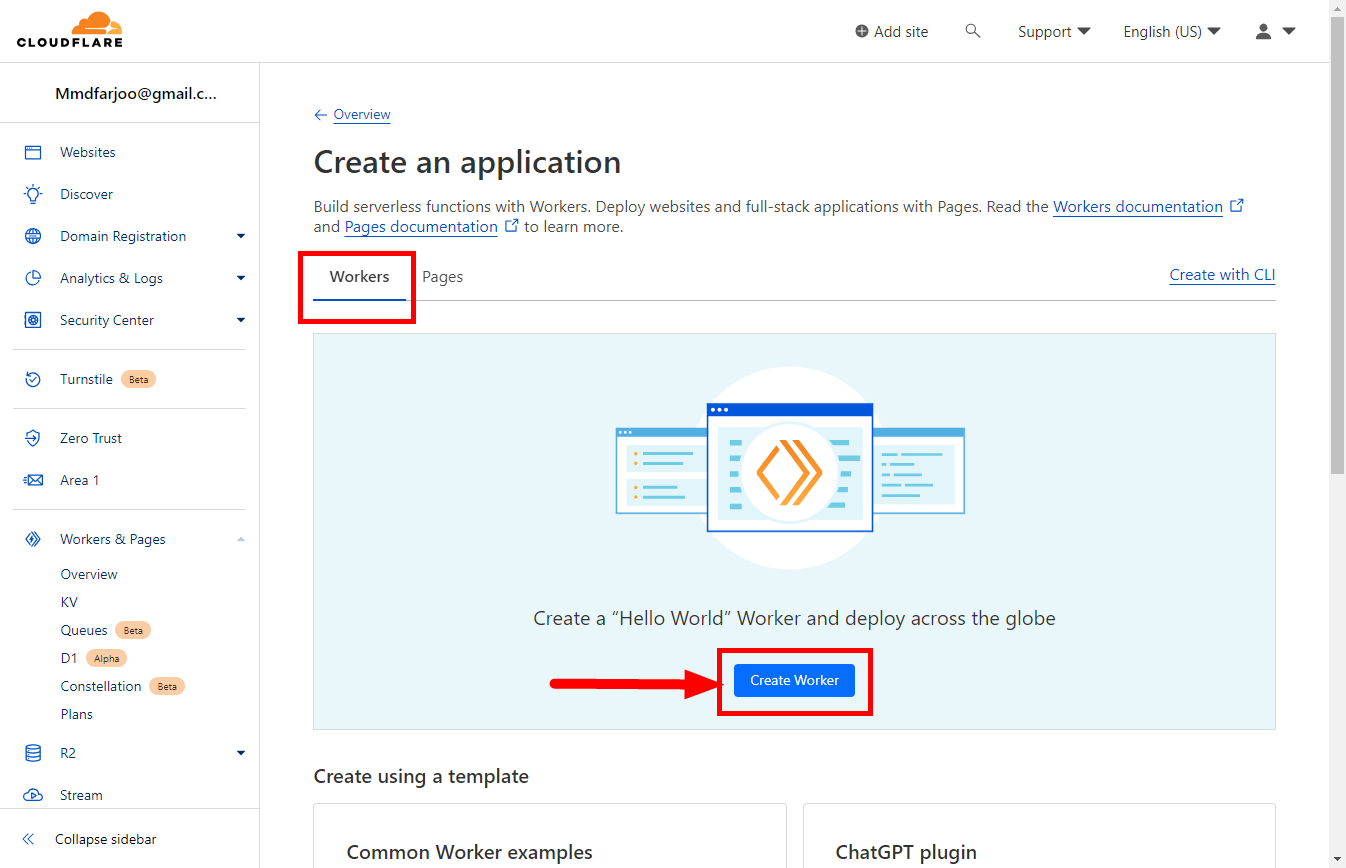Click the Domain Registration globe icon

33,236
